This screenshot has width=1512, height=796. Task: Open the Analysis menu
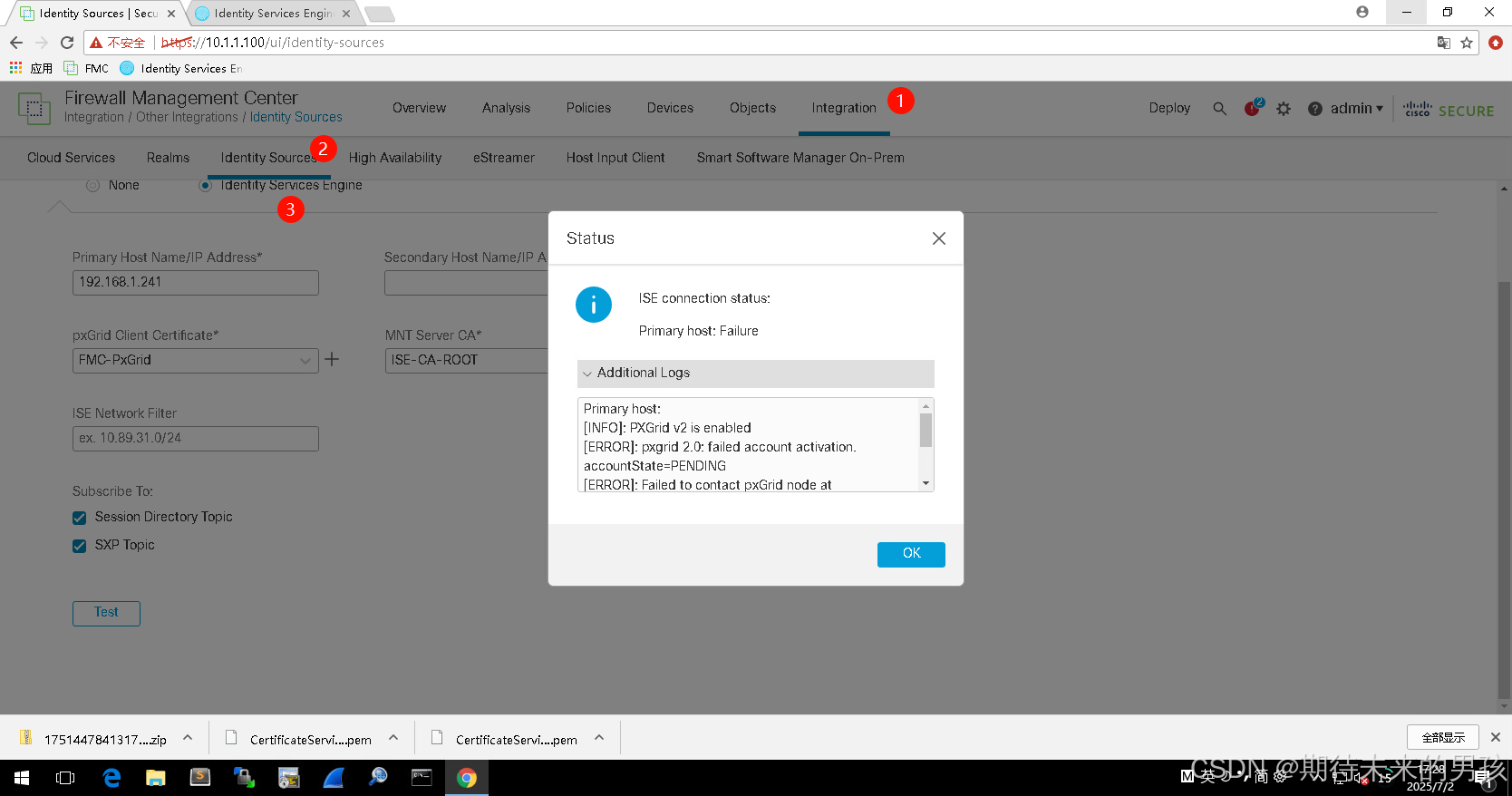pyautogui.click(x=506, y=108)
